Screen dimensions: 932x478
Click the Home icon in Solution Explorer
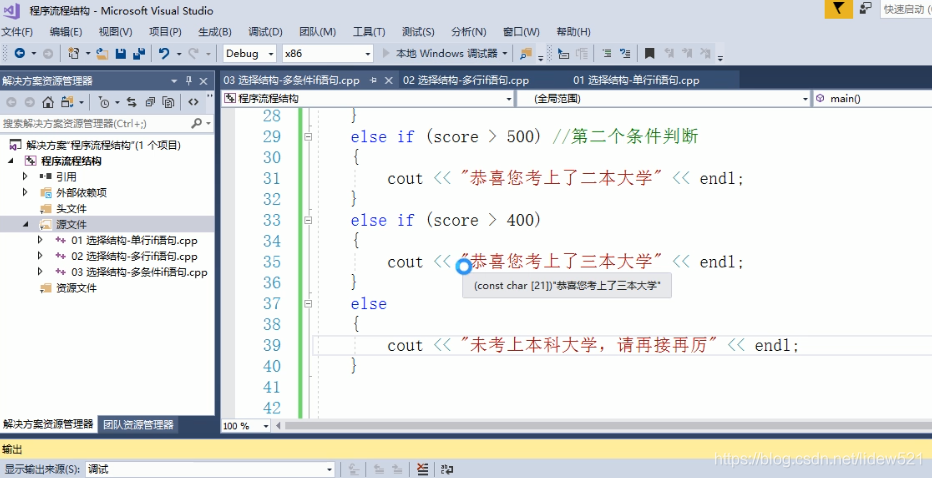(x=48, y=102)
